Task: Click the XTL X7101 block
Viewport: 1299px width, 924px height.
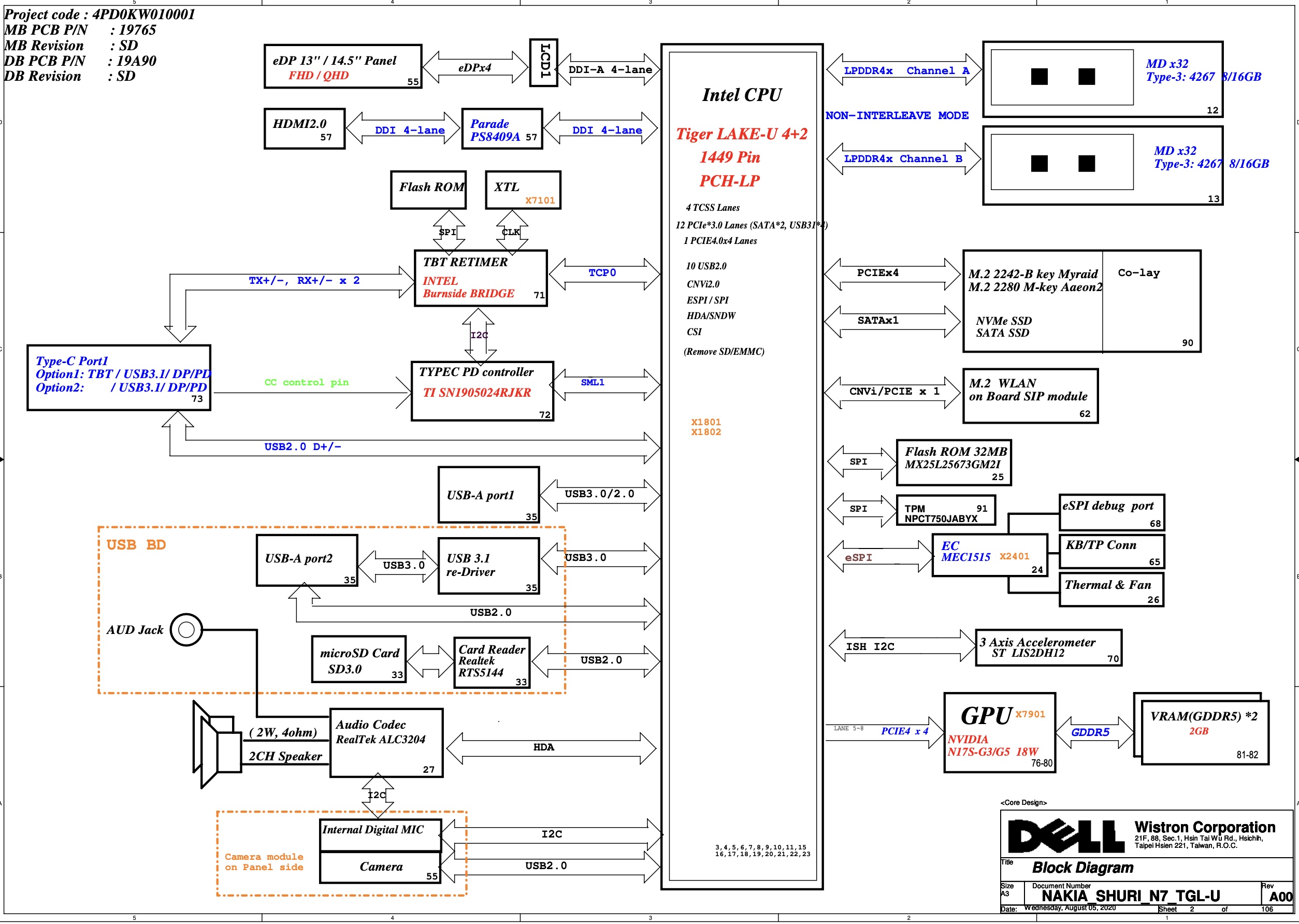Action: pyautogui.click(x=523, y=190)
